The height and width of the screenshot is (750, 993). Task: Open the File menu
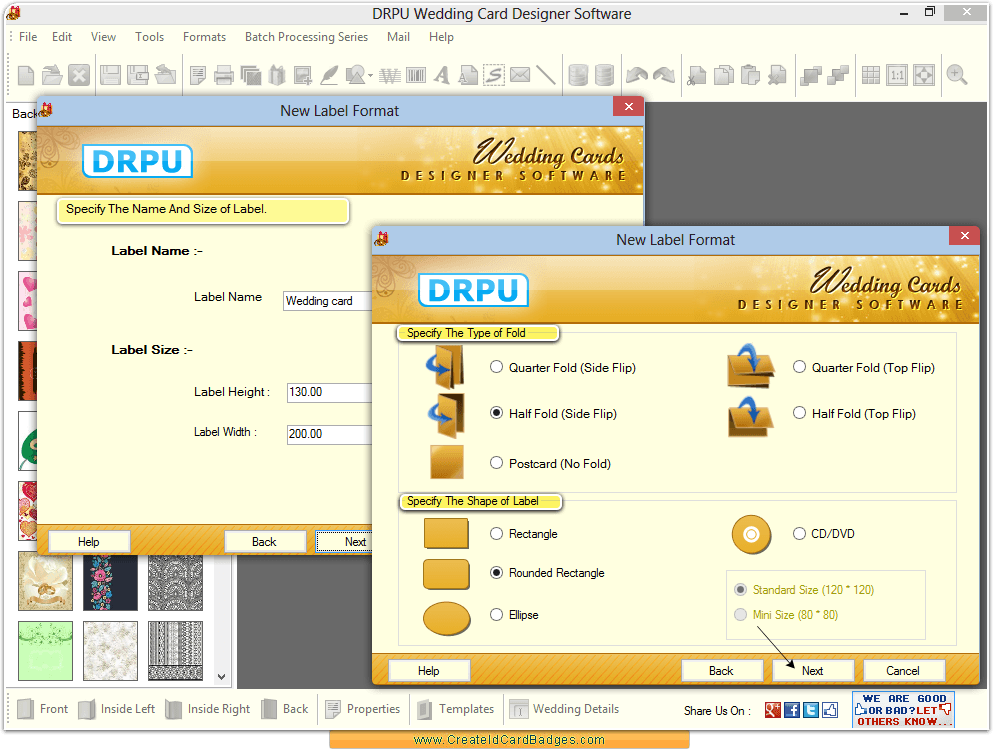[28, 37]
